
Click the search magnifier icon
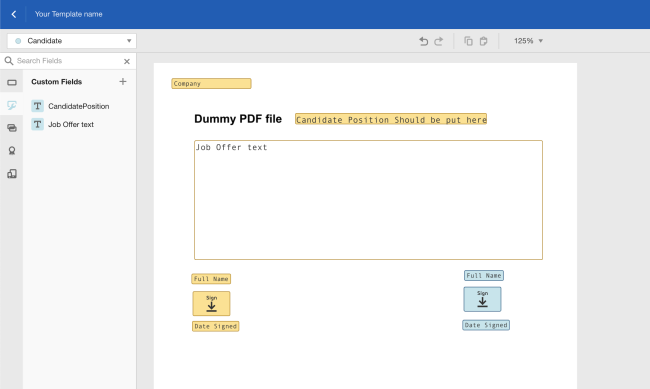click(9, 61)
